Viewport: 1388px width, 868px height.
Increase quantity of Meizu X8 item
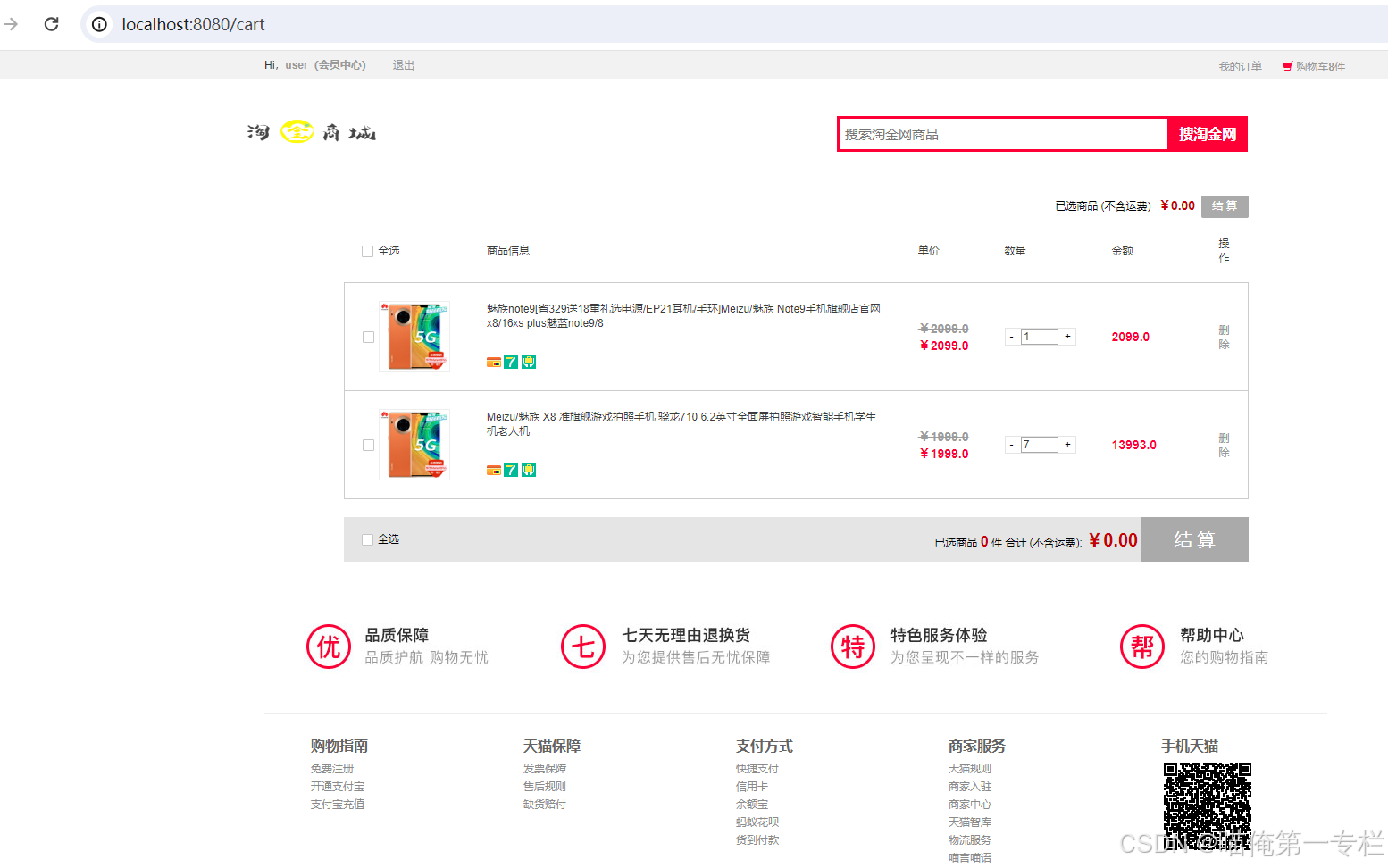[1067, 445]
